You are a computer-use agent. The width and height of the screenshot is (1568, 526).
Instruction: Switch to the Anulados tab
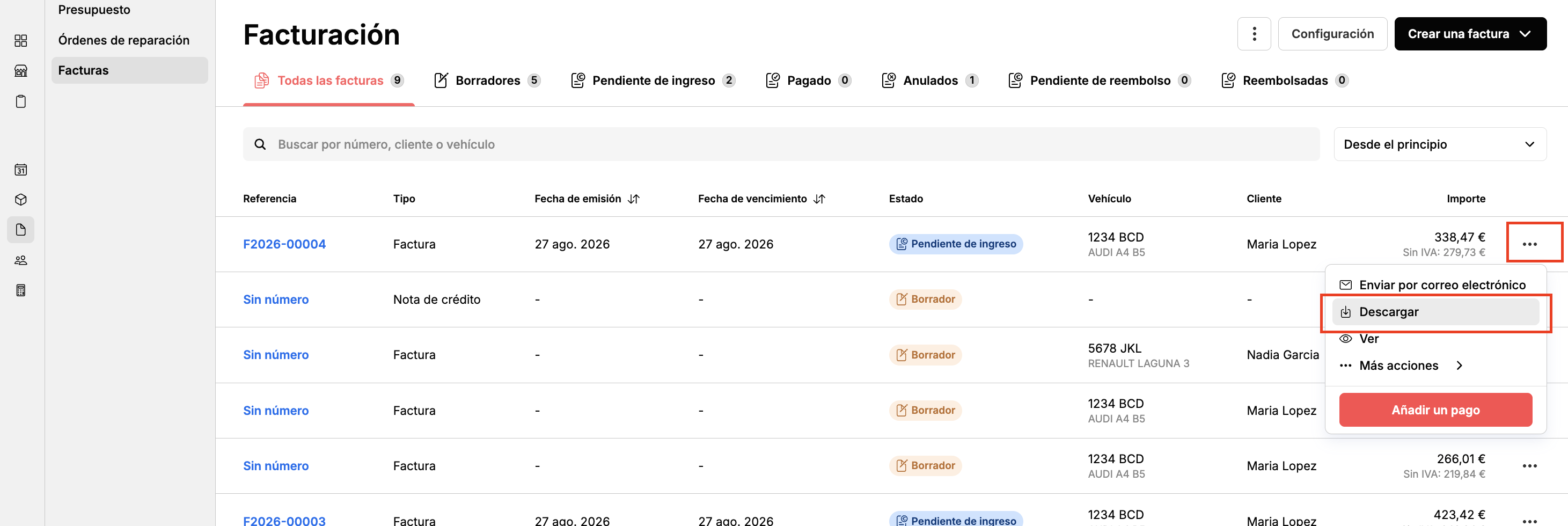point(929,81)
